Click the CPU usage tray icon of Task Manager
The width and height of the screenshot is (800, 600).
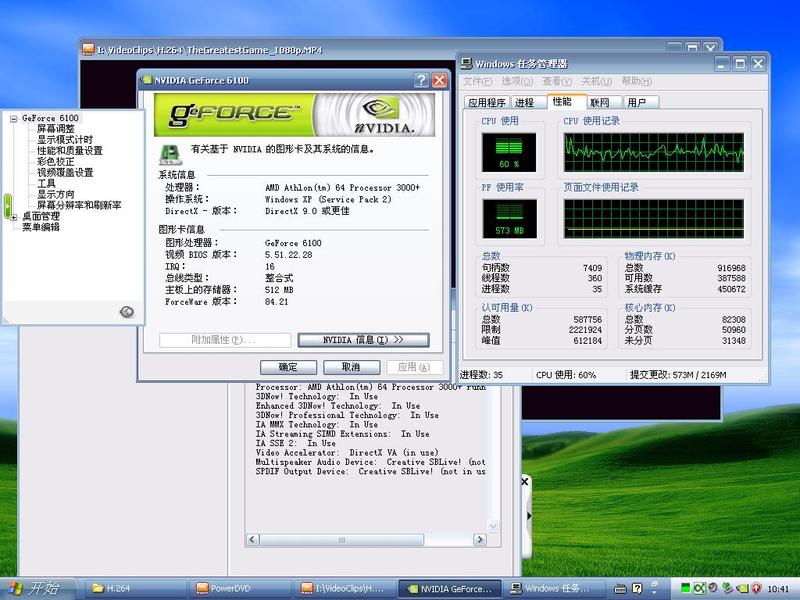(686, 588)
